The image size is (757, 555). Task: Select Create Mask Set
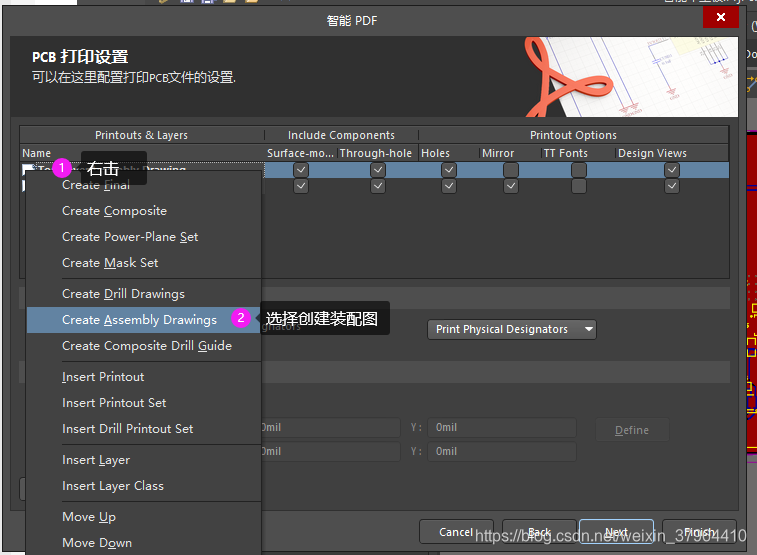pos(144,263)
